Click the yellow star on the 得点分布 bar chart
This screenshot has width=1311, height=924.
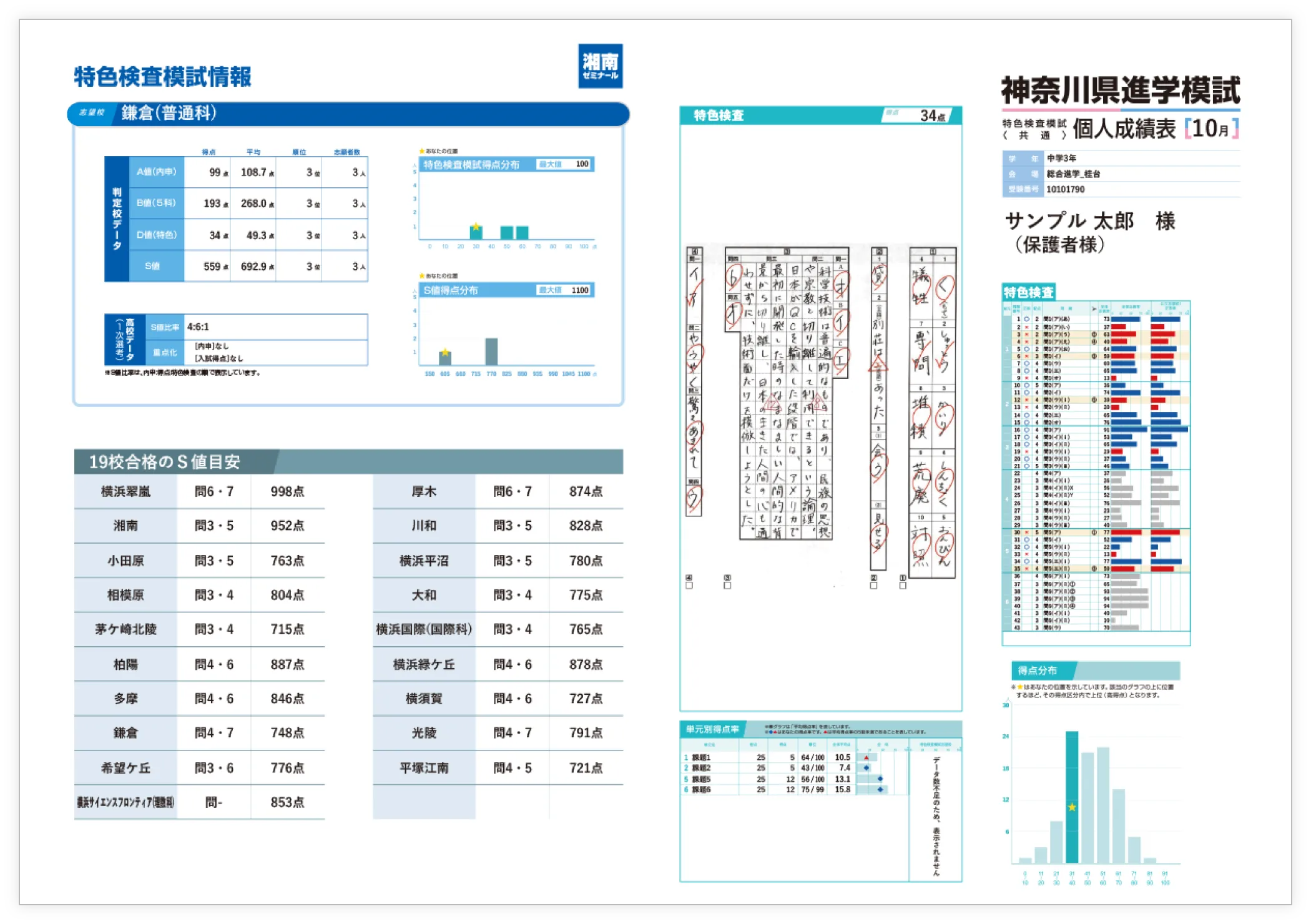pyautogui.click(x=1072, y=807)
